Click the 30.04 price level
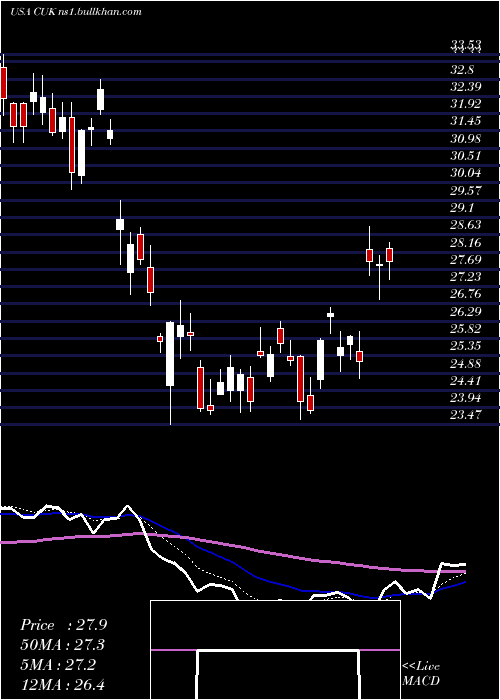 click(466, 173)
